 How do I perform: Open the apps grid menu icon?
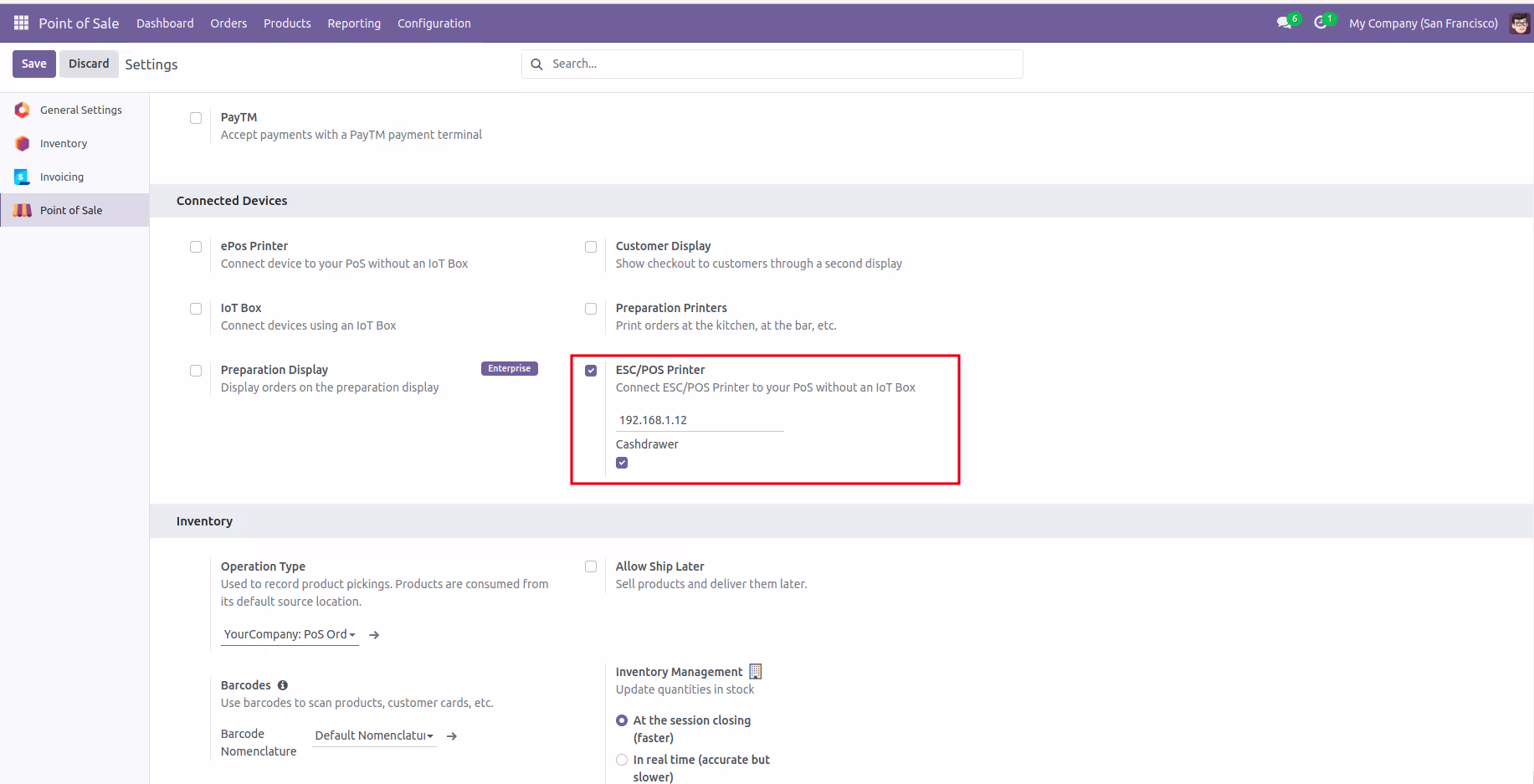(x=21, y=23)
